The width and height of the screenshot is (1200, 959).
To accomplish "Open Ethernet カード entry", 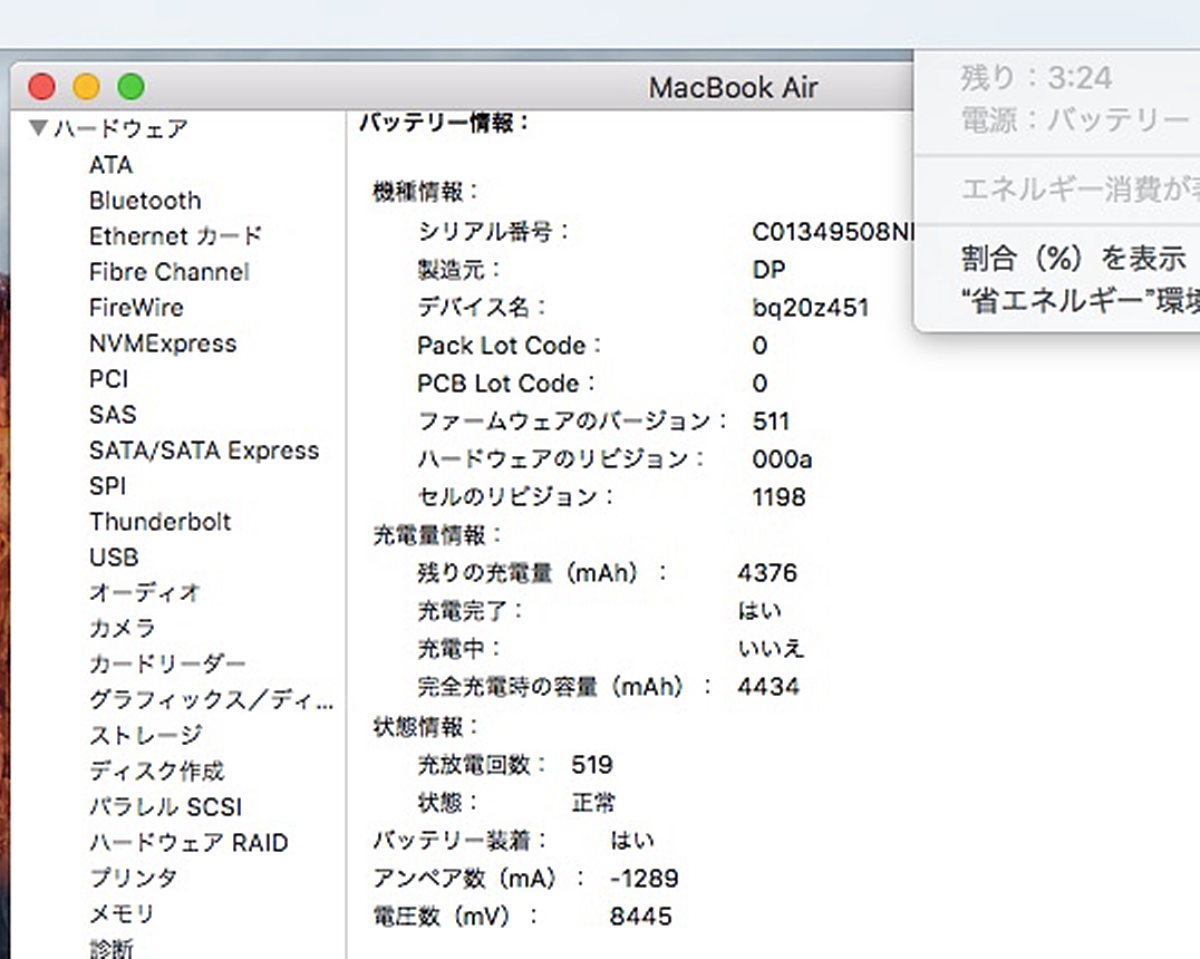I will coord(176,236).
